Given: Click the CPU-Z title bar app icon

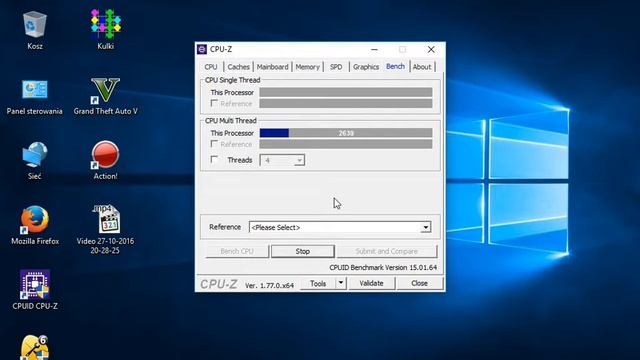Looking at the screenshot, I should tap(202, 49).
